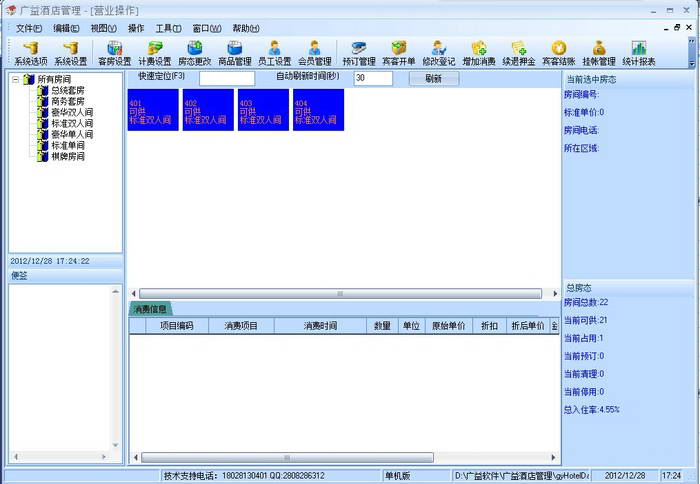The width and height of the screenshot is (700, 484).
Task: Open the 文件 menu
Action: (x=29, y=29)
